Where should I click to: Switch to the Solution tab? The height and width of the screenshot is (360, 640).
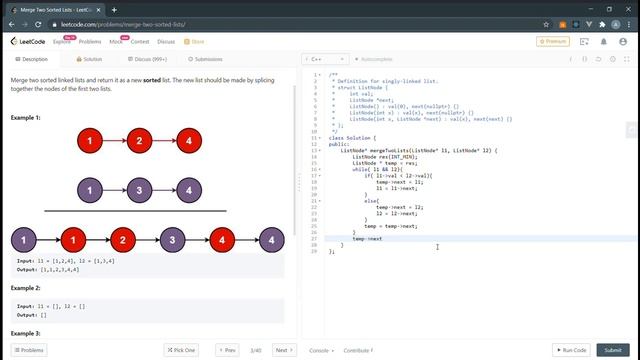pyautogui.click(x=89, y=59)
